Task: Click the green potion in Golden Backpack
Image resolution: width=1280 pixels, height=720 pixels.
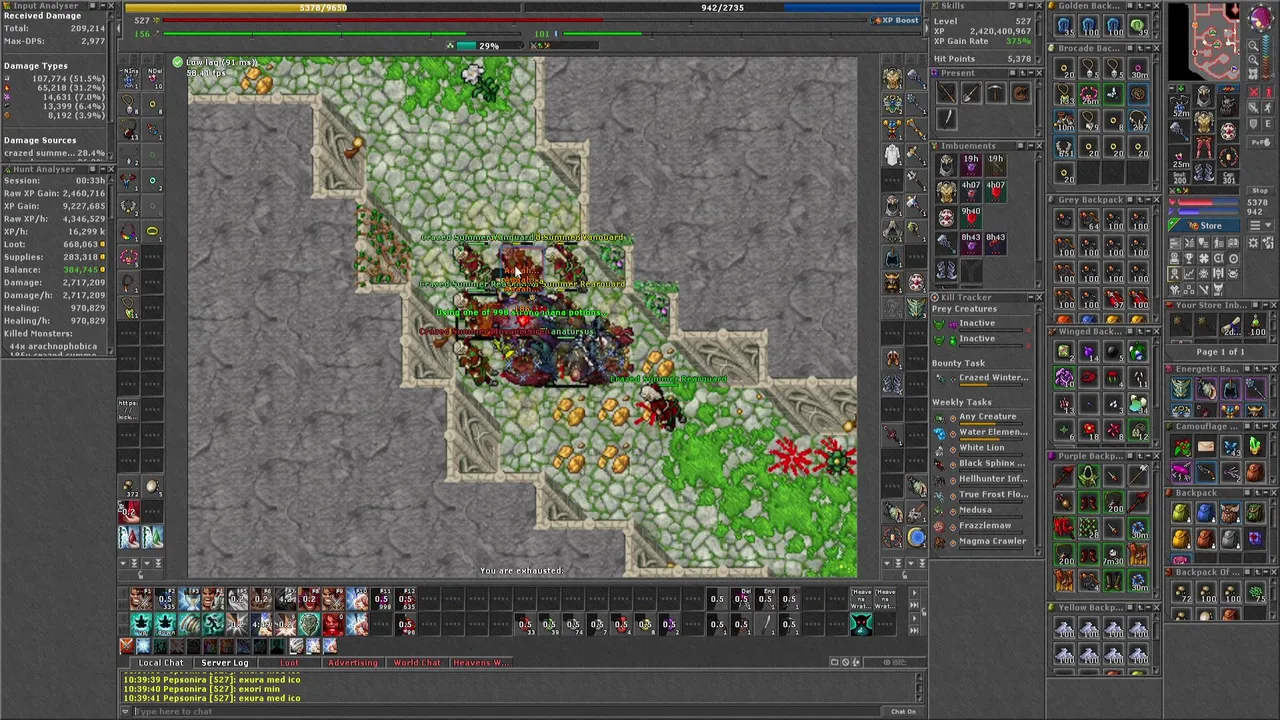Action: 1138,25
